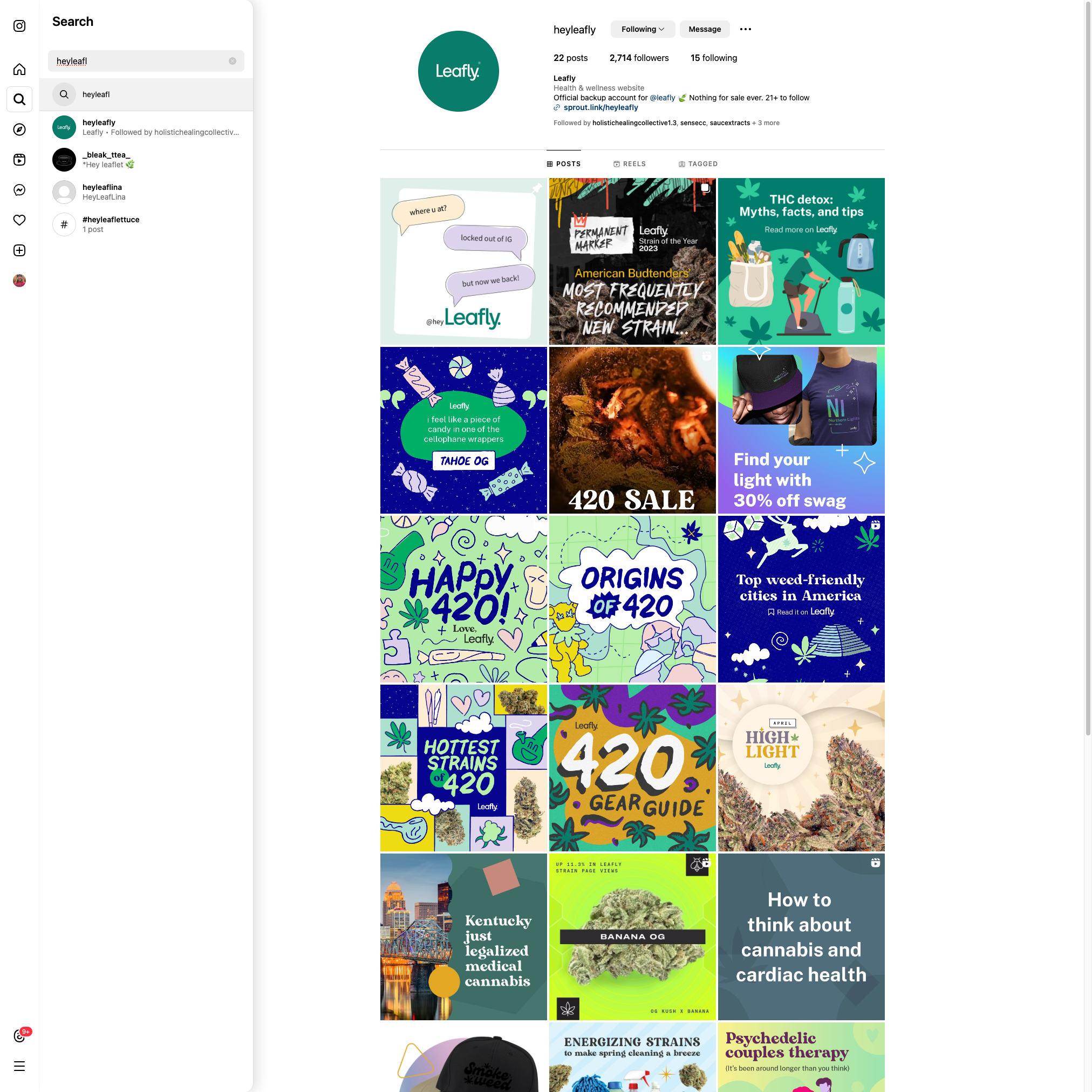Image resolution: width=1092 pixels, height=1092 pixels.
Task: Open profile options three-dots menu
Action: 745,29
